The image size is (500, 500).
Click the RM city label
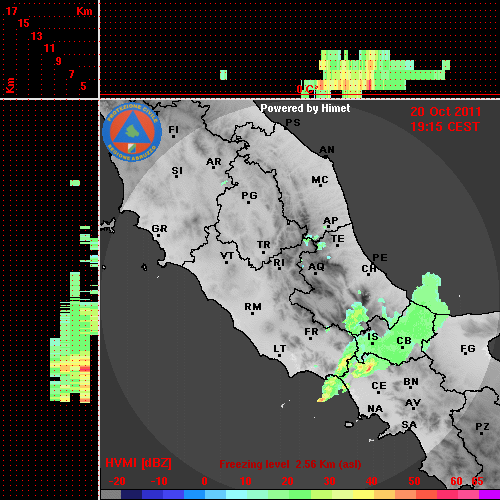[253, 307]
